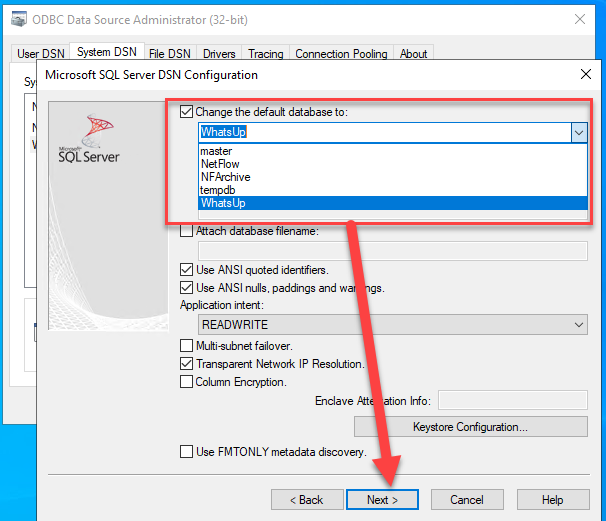
Task: Open the Drivers tab
Action: (x=219, y=54)
